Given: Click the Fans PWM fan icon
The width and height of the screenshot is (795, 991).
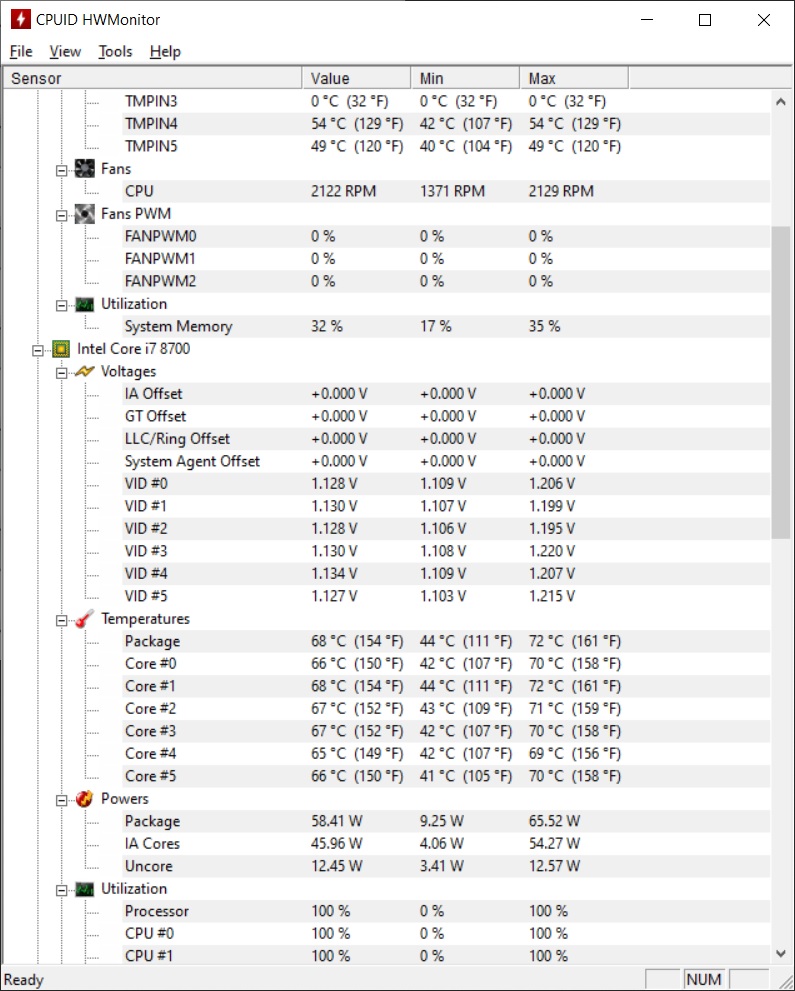Looking at the screenshot, I should tap(85, 214).
